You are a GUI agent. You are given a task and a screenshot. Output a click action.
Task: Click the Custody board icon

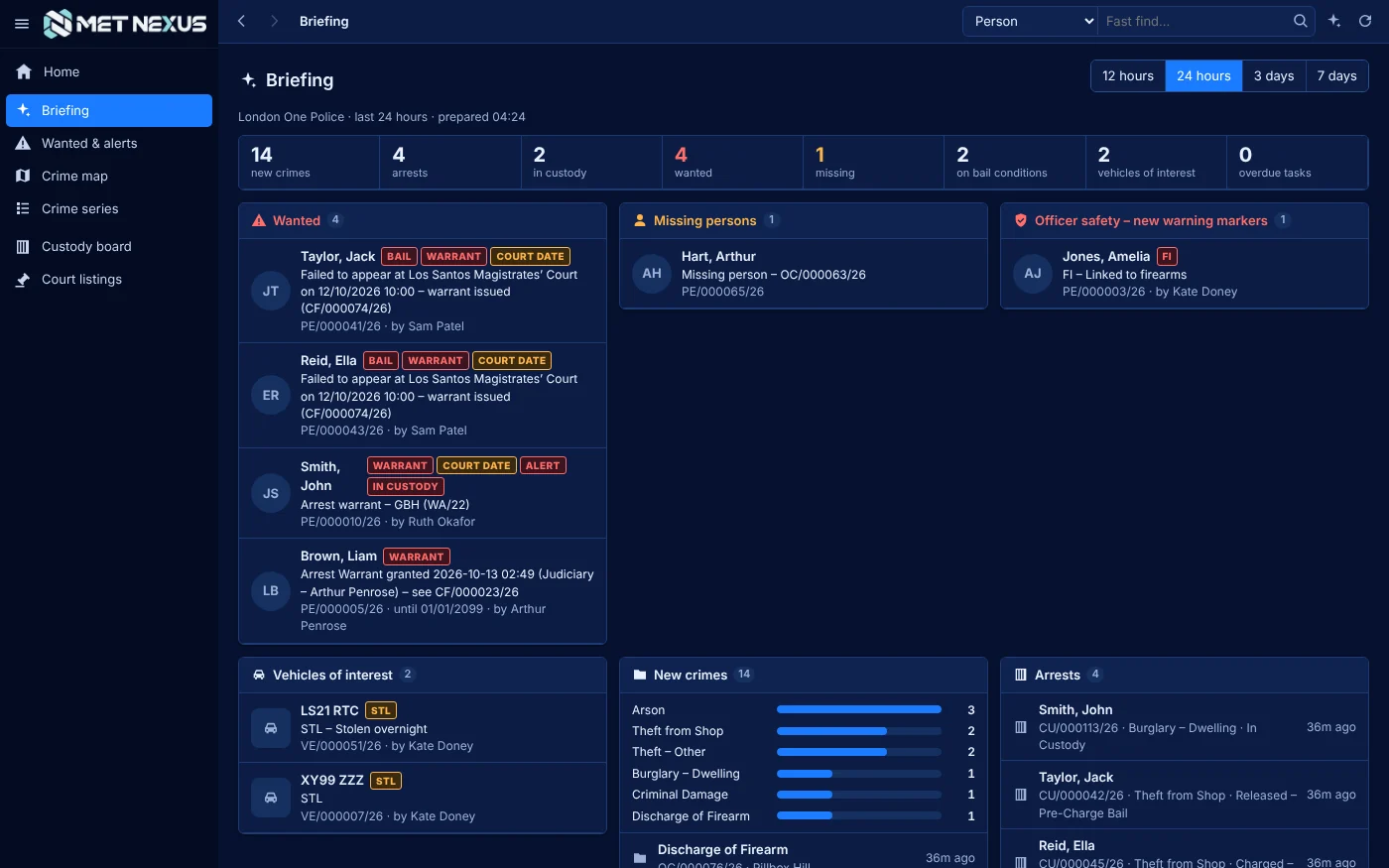(23, 246)
